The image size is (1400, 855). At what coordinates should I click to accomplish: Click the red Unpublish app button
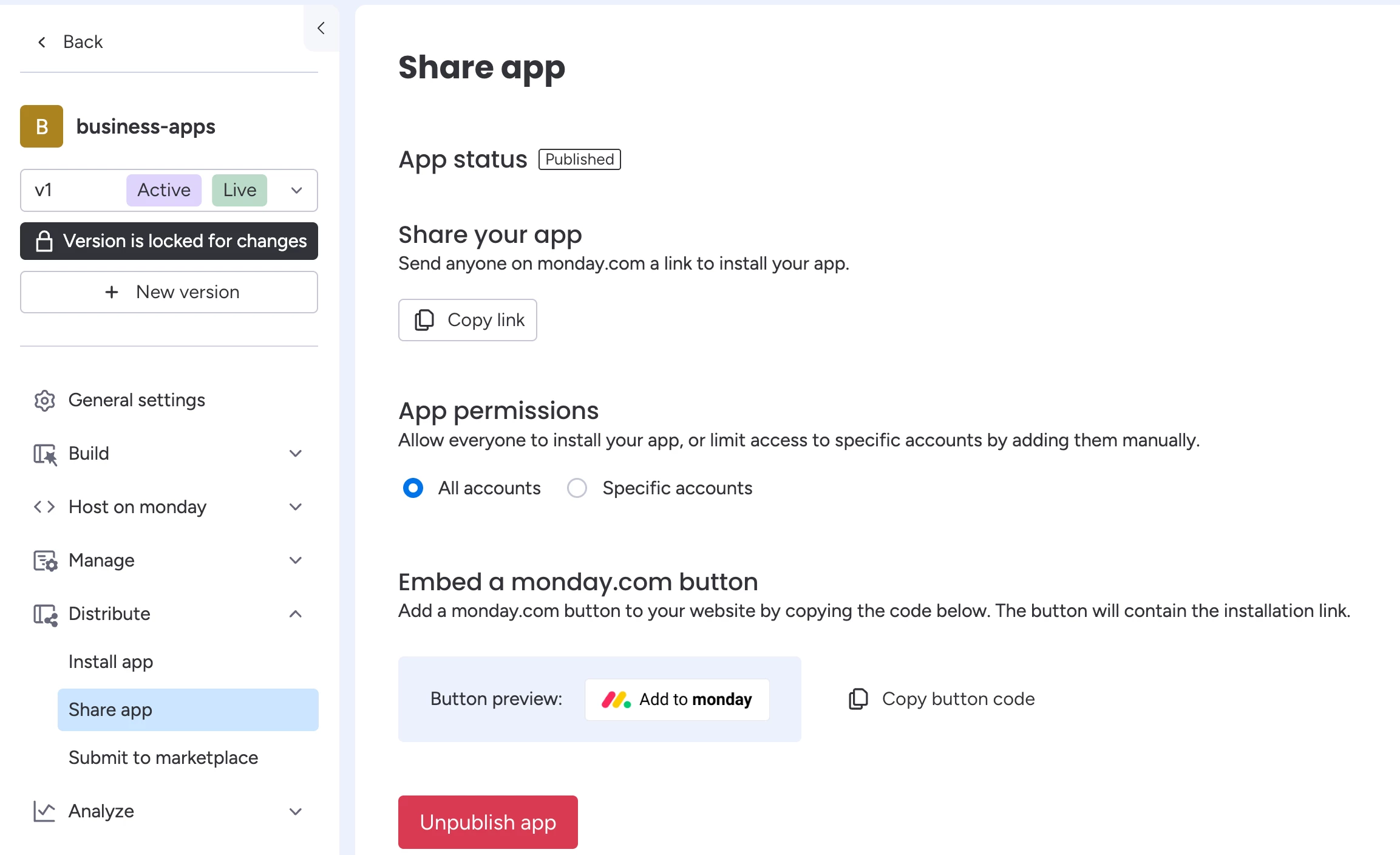pyautogui.click(x=488, y=822)
